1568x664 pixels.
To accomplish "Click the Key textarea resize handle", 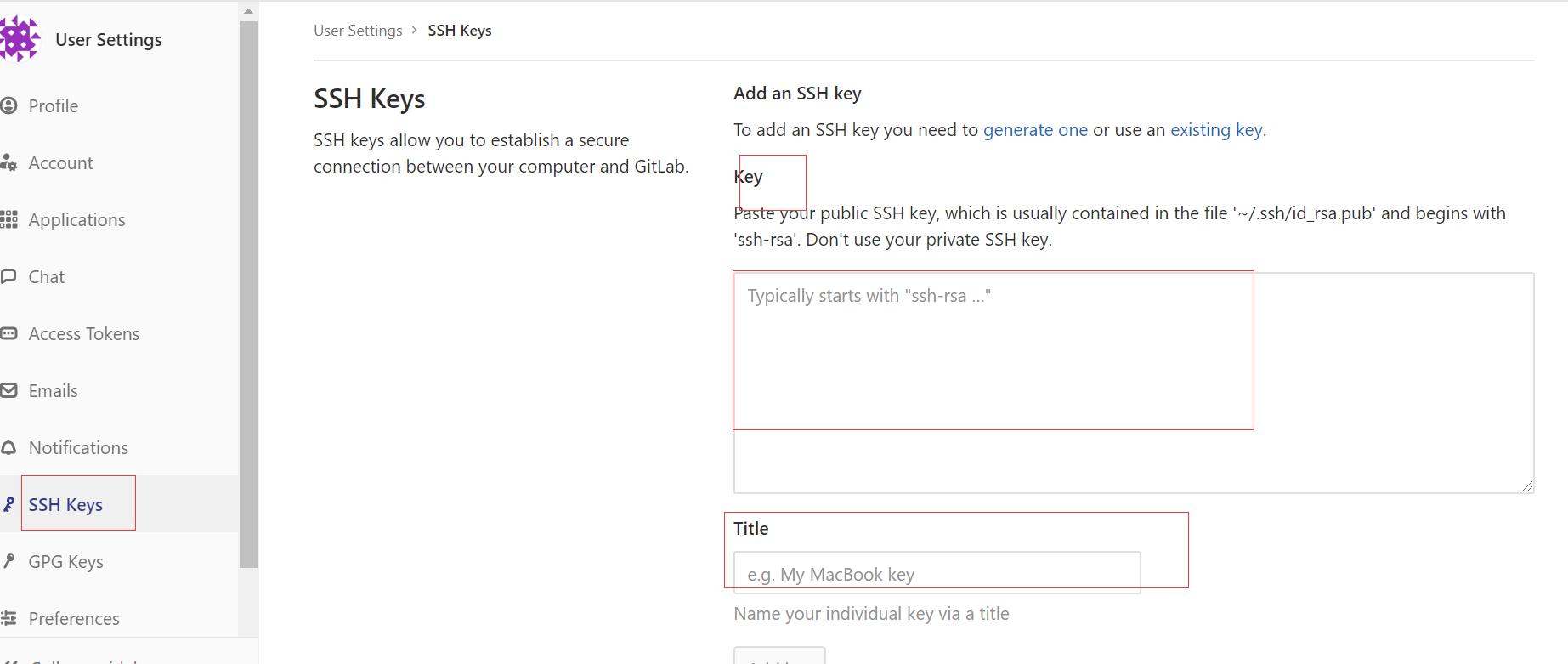I will point(1527,486).
